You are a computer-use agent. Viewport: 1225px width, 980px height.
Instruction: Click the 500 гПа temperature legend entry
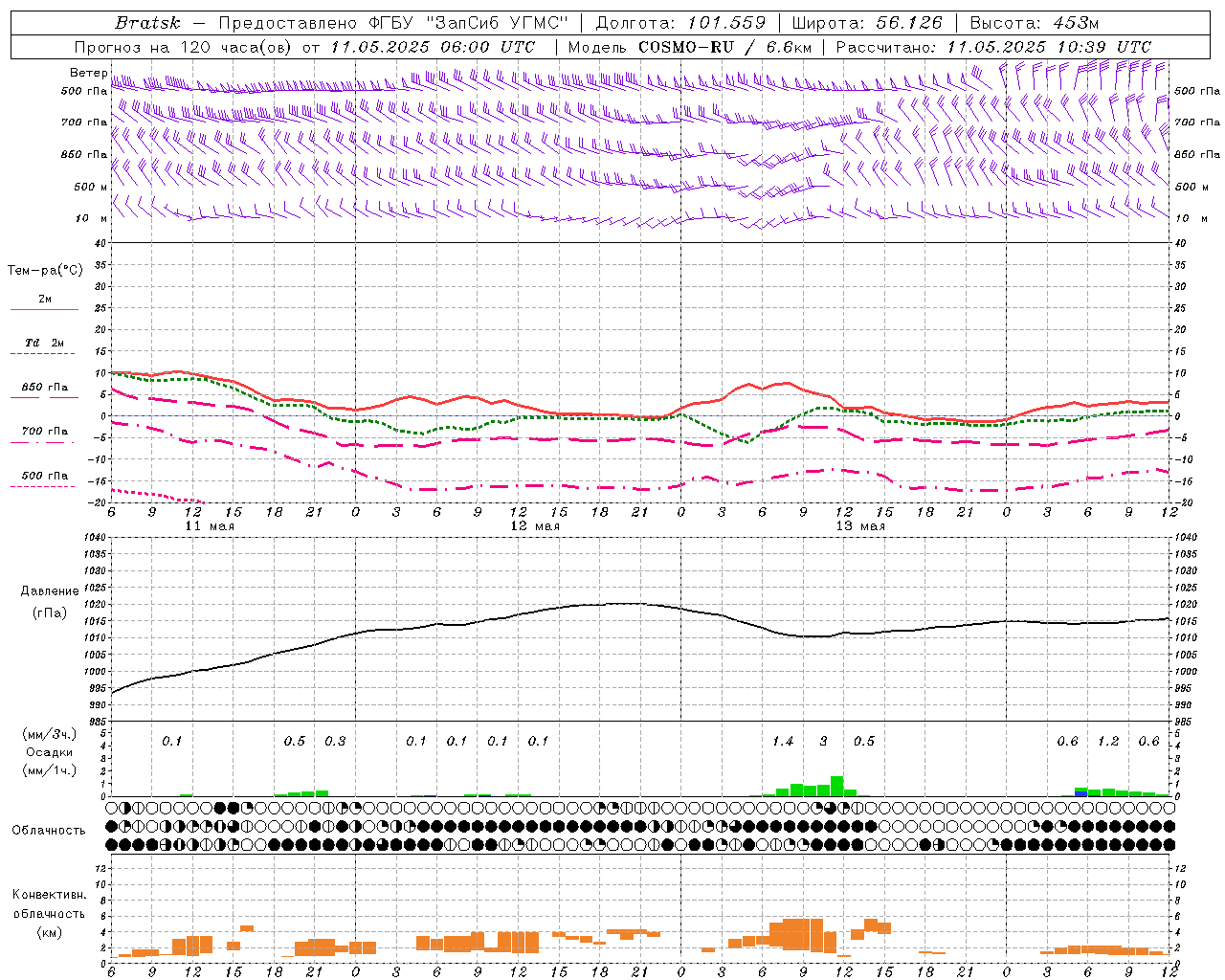45,476
